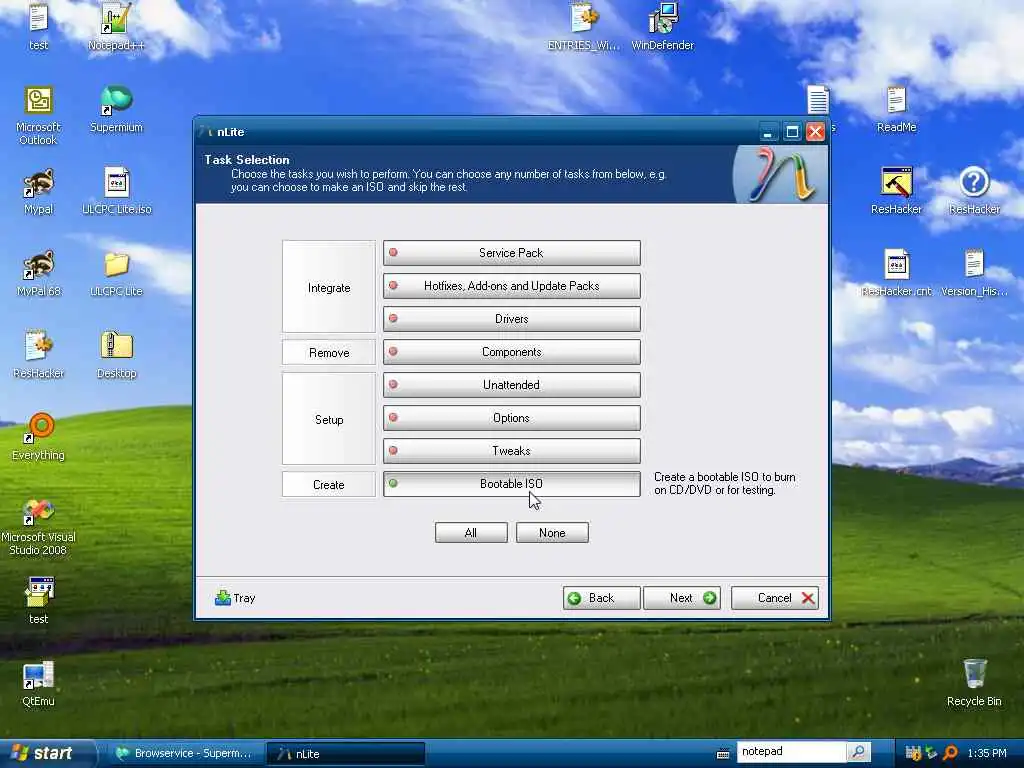Open the Notepad++ desktop icon
The image size is (1024, 768).
click(116, 27)
